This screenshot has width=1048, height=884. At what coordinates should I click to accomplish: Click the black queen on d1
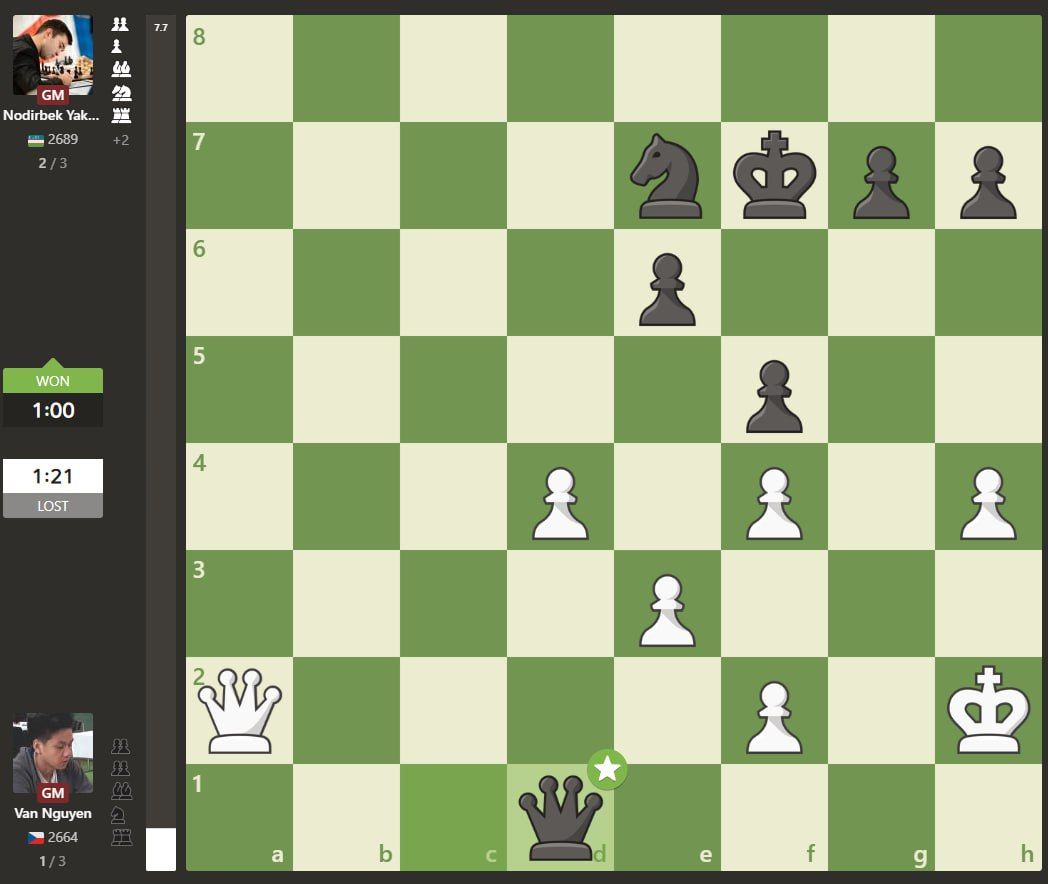pos(559,818)
